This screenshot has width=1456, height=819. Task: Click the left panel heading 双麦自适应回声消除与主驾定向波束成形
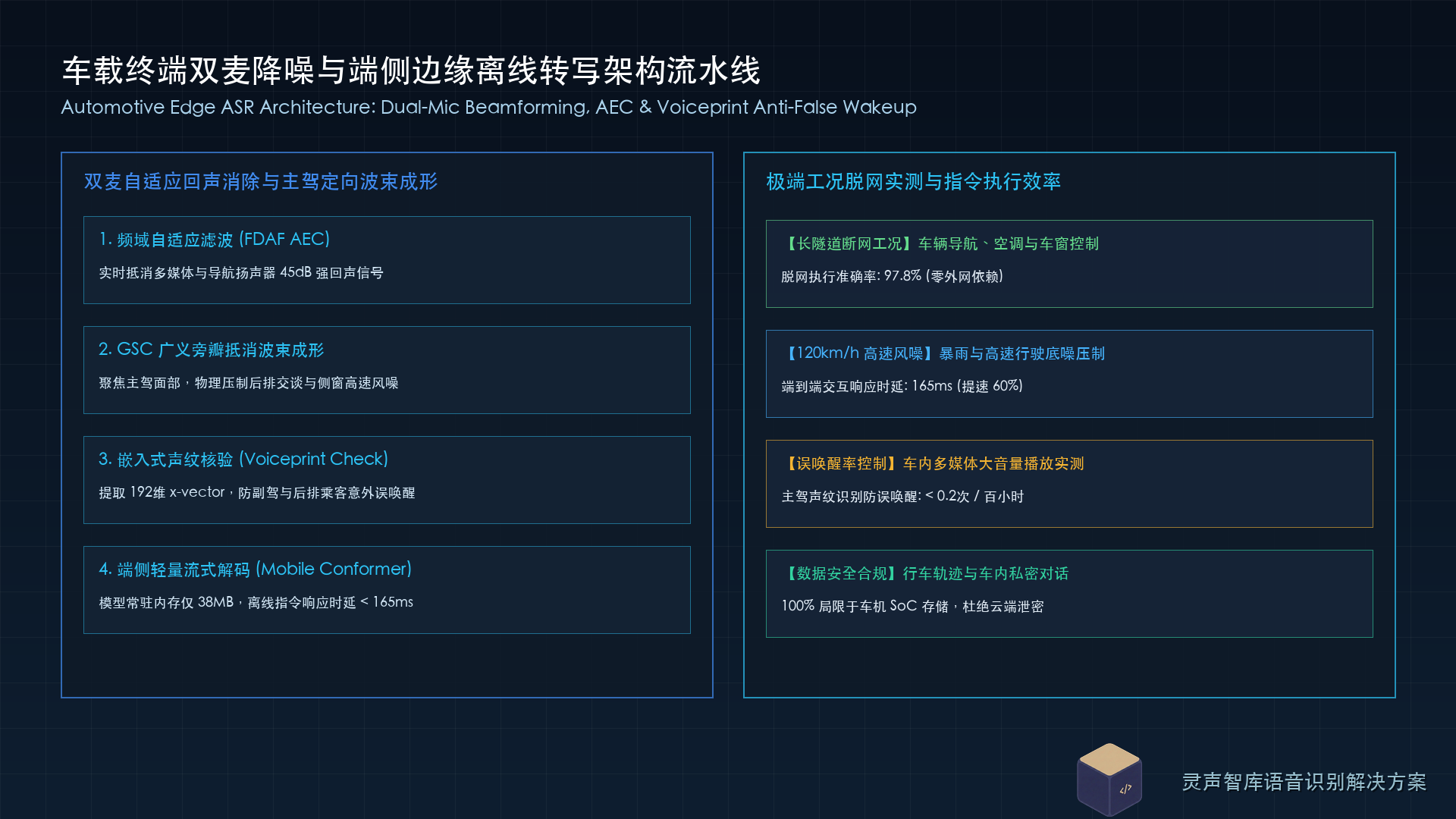pos(261,181)
